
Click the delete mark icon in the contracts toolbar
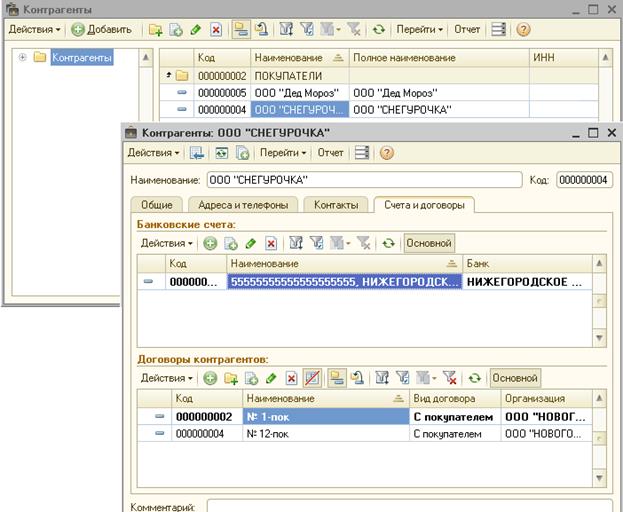tap(291, 379)
